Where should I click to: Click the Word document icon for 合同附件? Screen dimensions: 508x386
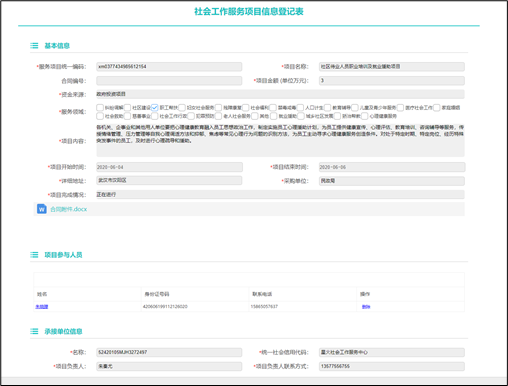pos(42,209)
